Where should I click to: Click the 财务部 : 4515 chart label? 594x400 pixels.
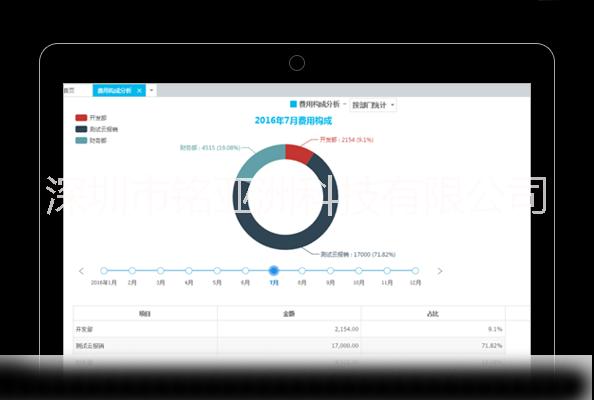tap(210, 148)
